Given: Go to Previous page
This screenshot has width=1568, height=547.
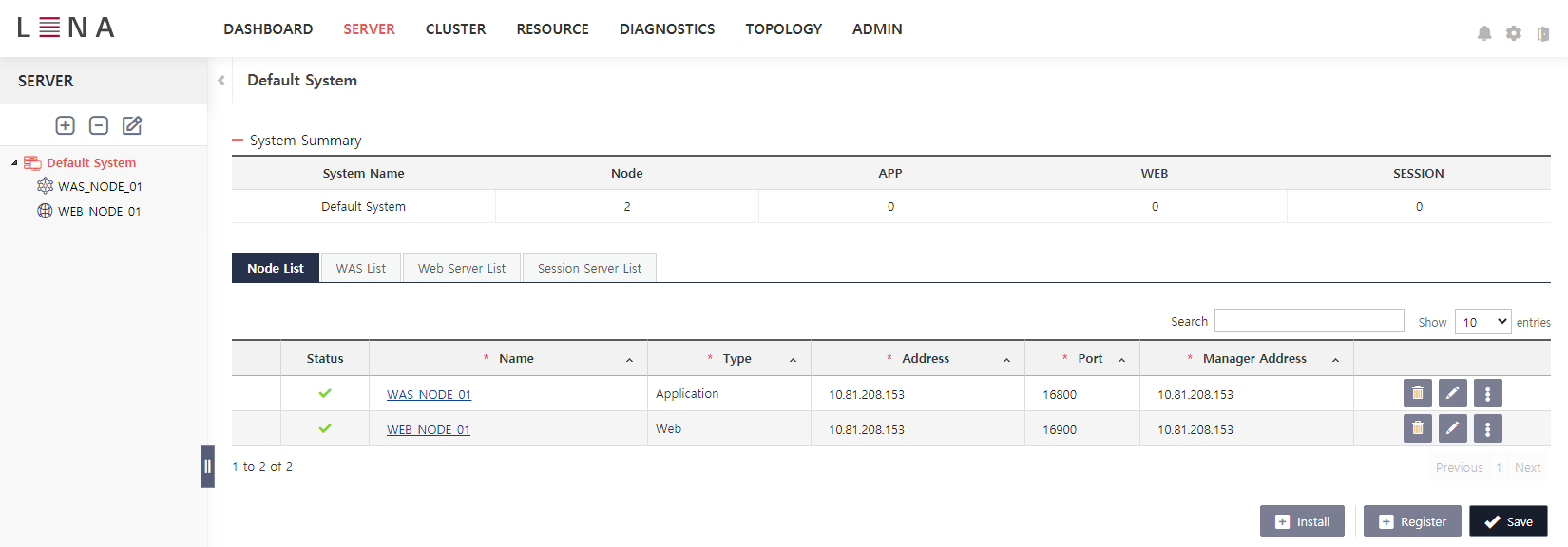Looking at the screenshot, I should [1459, 467].
